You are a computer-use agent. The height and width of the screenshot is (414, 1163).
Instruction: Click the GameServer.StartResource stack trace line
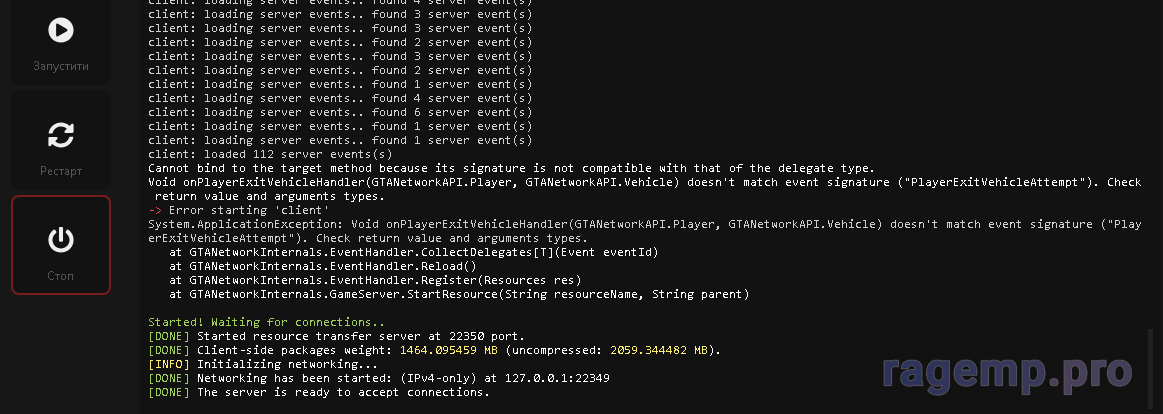(x=459, y=295)
